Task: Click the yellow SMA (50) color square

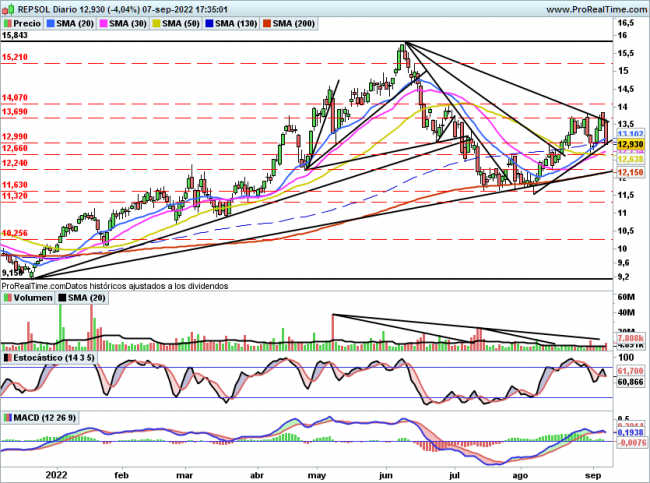Action: 157,24
